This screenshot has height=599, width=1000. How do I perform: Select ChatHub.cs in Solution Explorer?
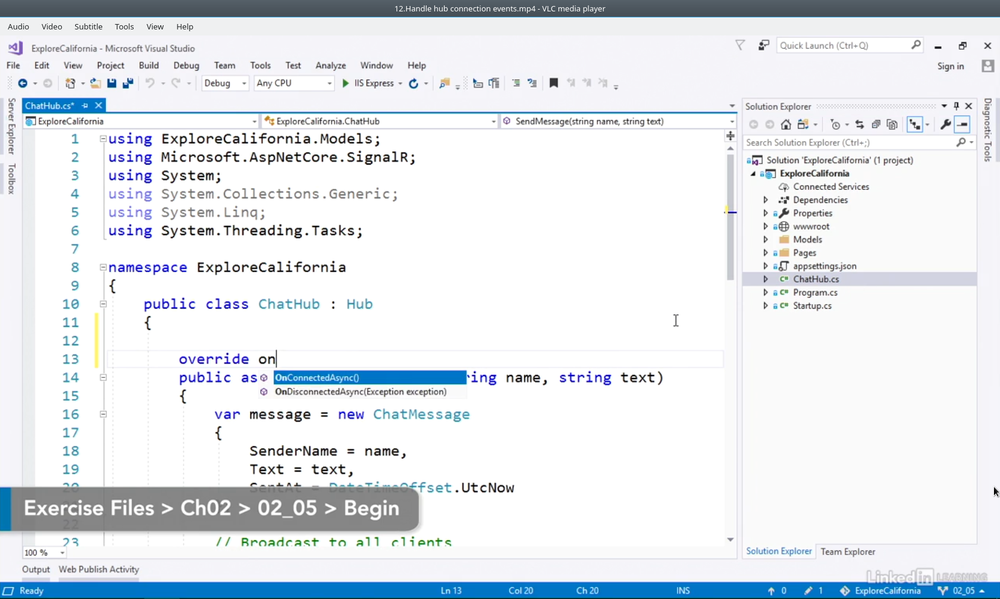(x=816, y=279)
